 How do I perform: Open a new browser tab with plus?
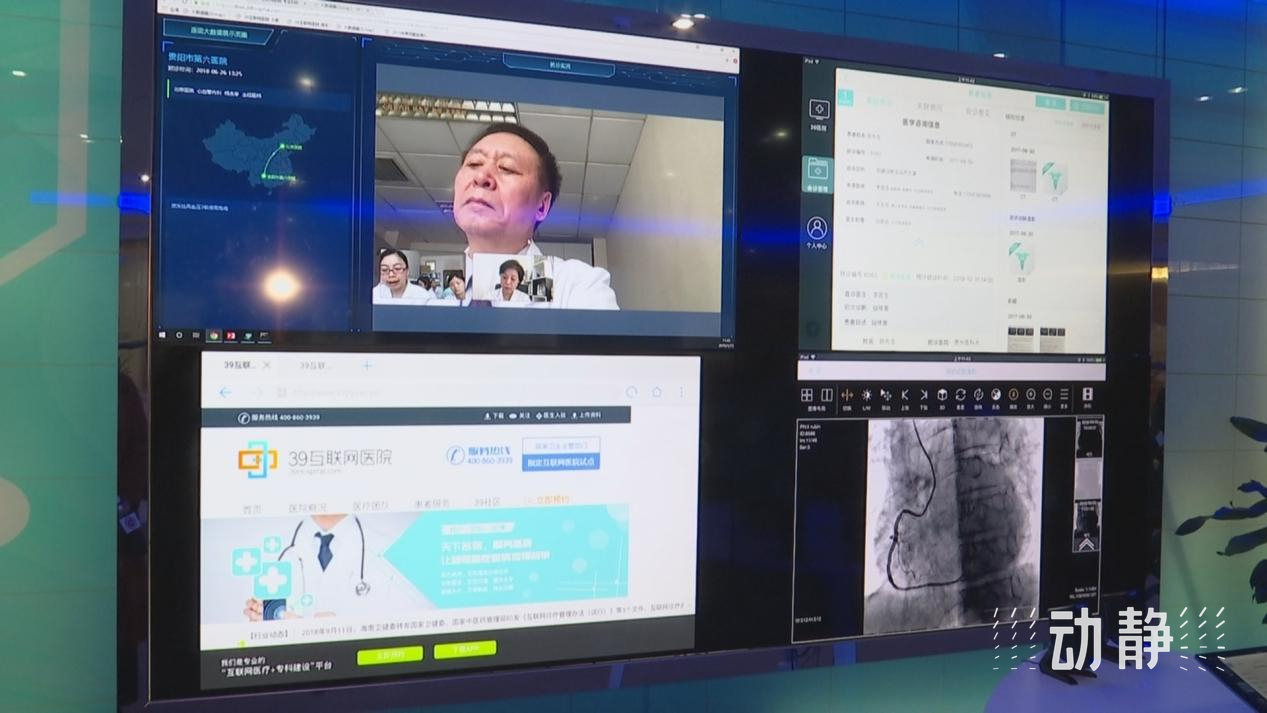click(367, 366)
